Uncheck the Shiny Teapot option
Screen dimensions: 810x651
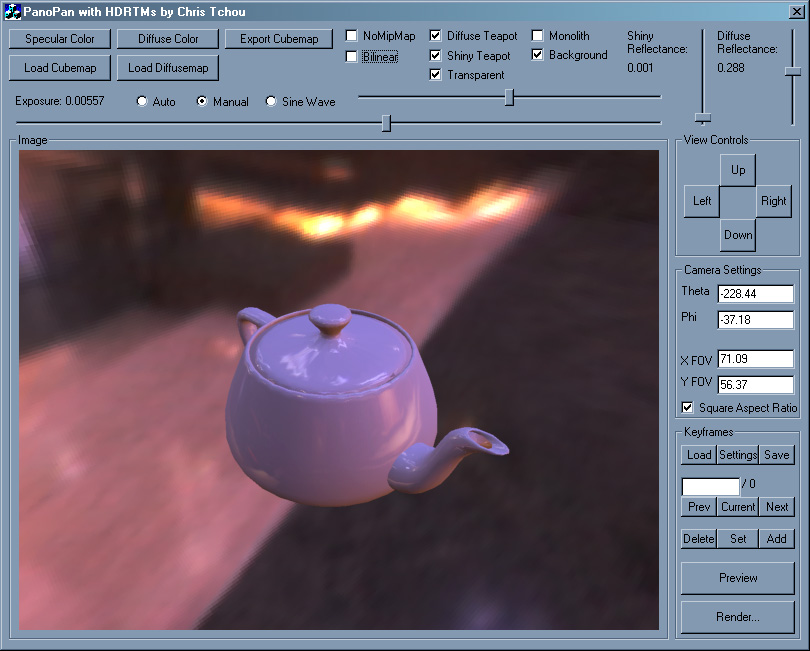click(x=436, y=56)
